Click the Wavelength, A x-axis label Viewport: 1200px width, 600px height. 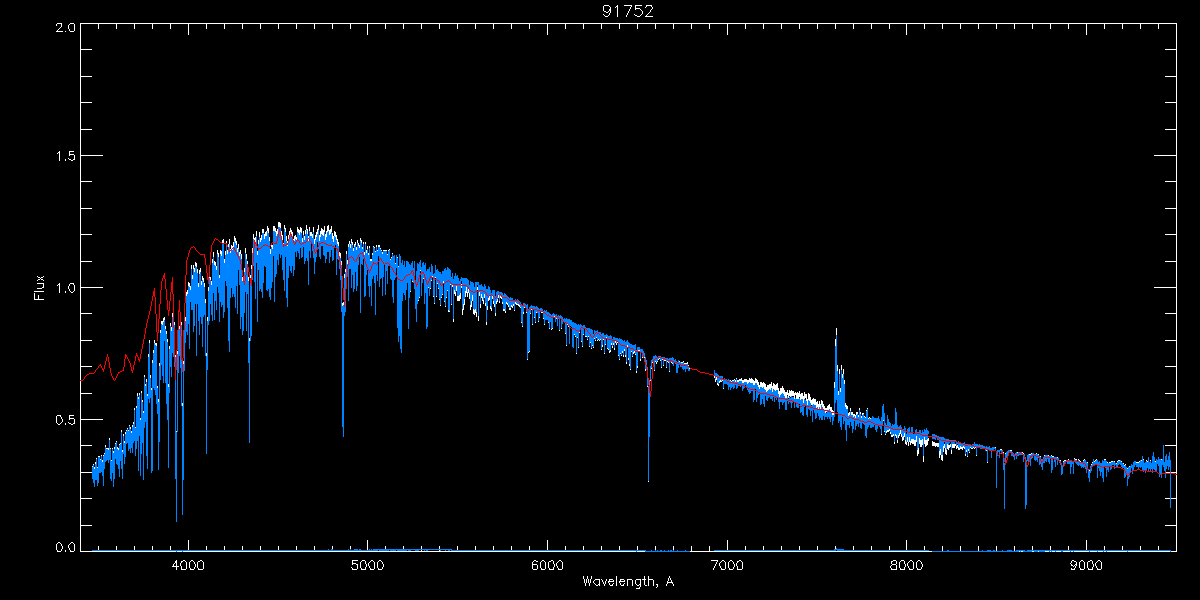(627, 581)
